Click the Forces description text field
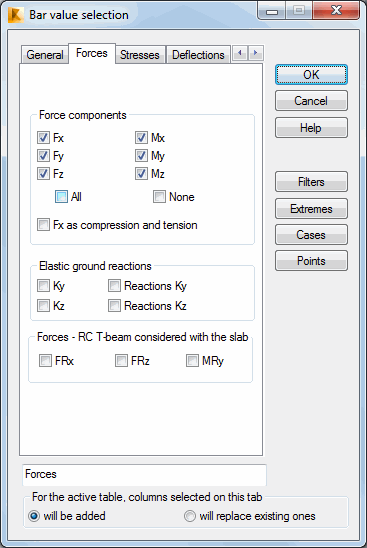 pyautogui.click(x=144, y=475)
